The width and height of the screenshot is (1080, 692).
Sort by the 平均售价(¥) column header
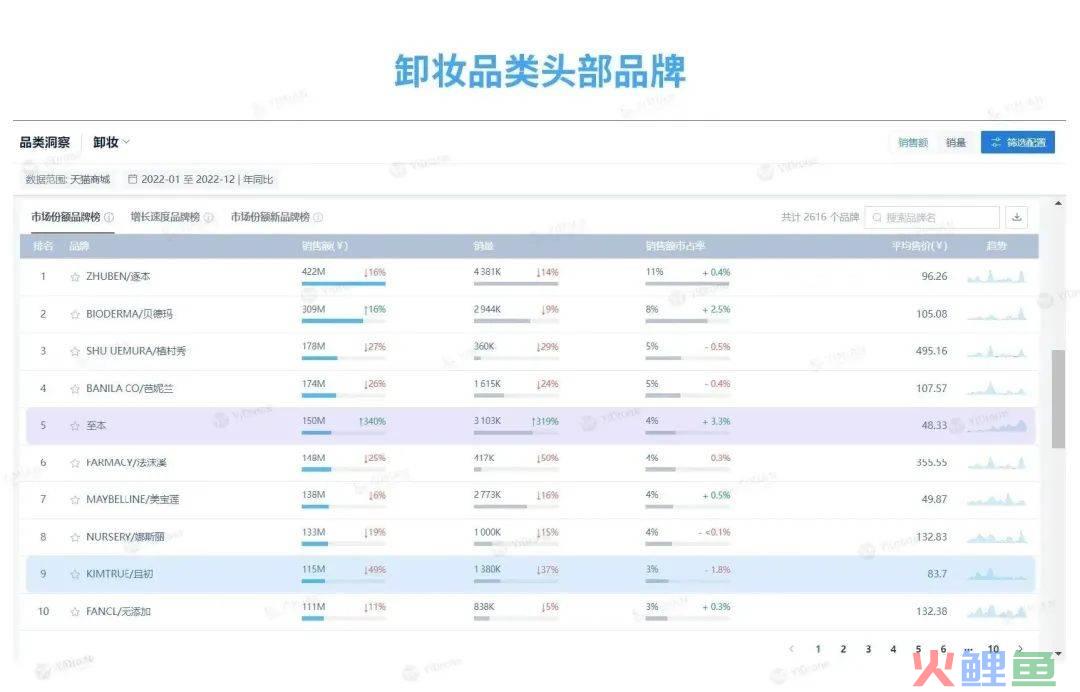pyautogui.click(x=920, y=246)
